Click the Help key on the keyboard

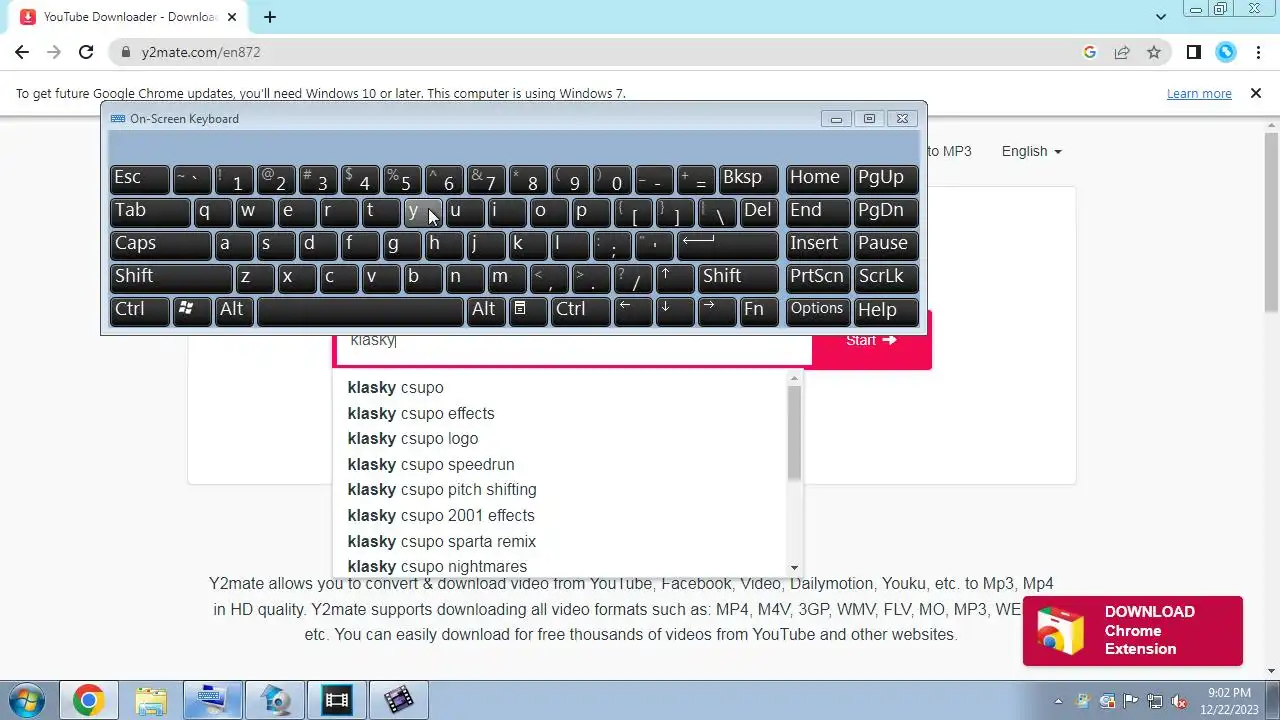click(886, 310)
